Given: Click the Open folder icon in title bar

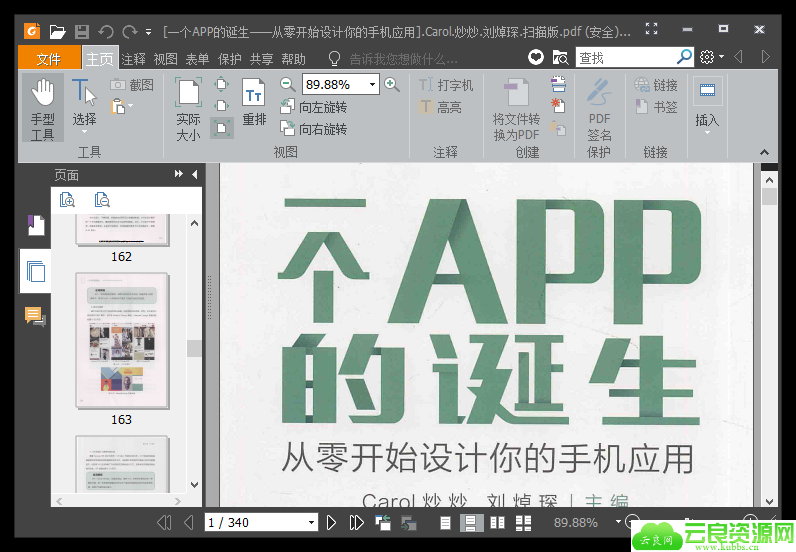Looking at the screenshot, I should 57,31.
